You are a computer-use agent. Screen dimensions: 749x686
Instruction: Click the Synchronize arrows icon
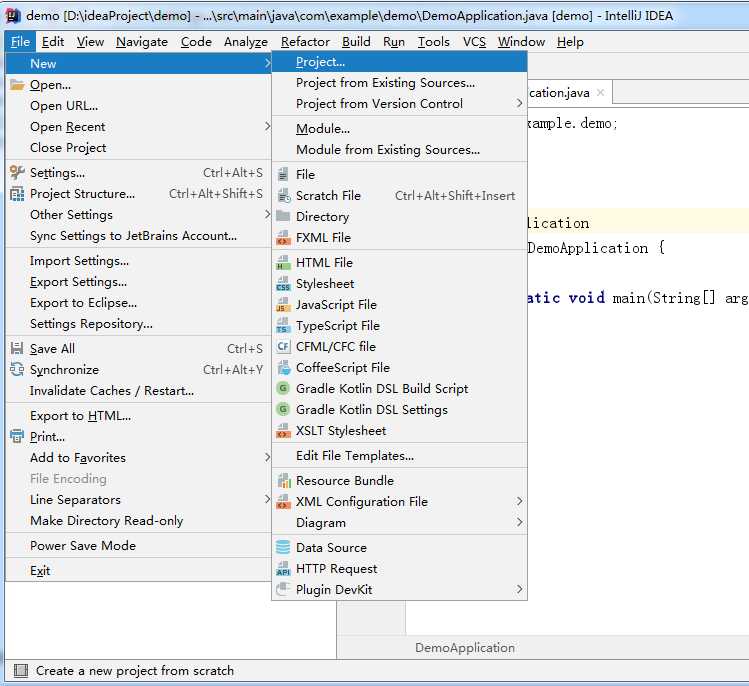[x=17, y=369]
